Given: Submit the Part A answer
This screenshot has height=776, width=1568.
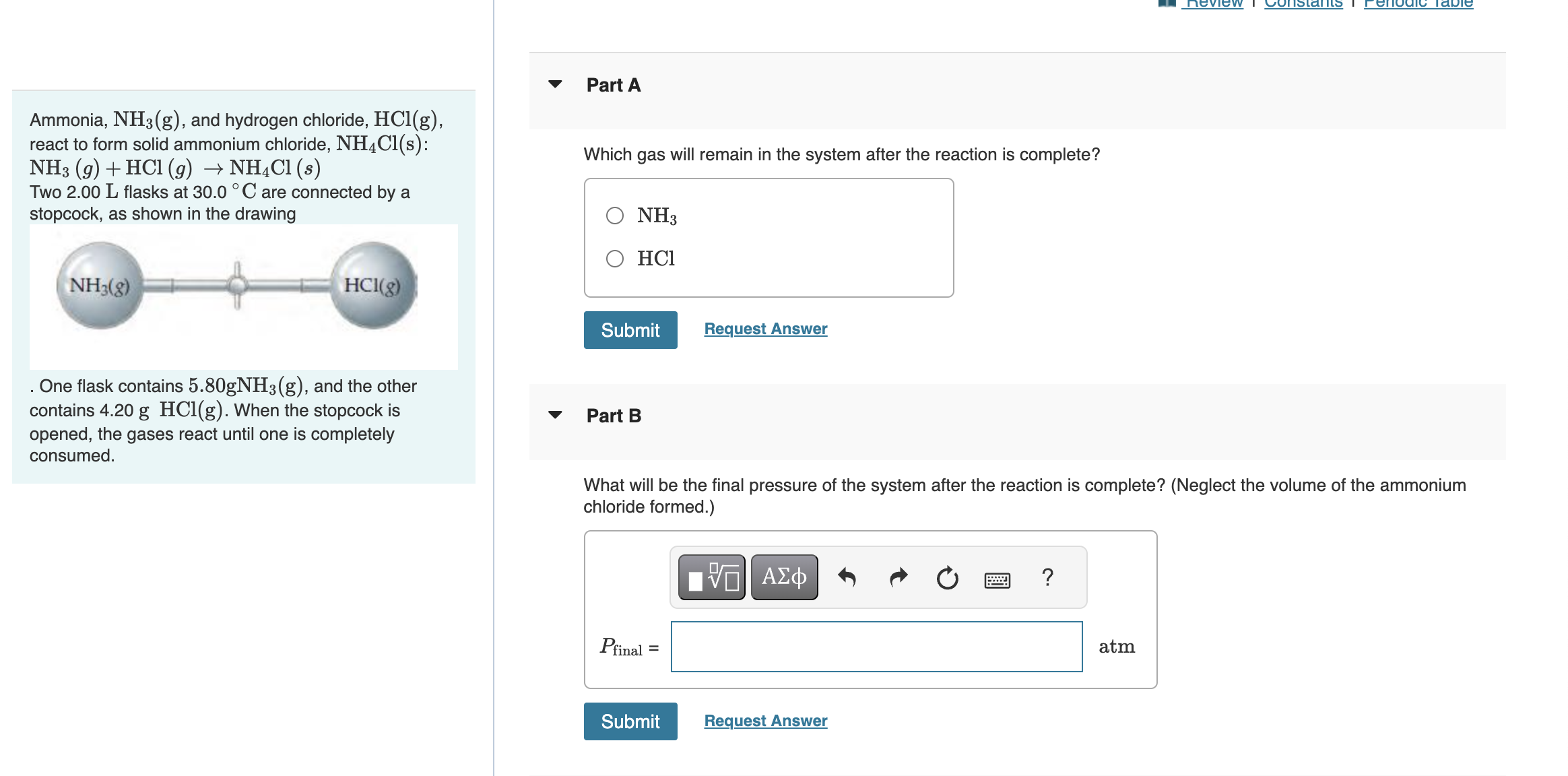Looking at the screenshot, I should (x=630, y=329).
